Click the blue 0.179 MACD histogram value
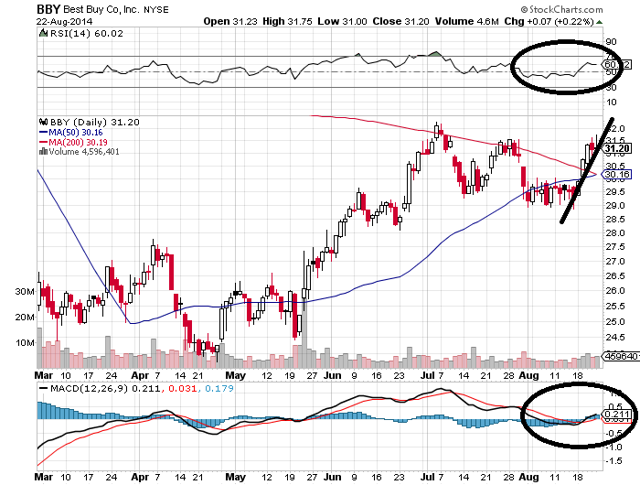Screen dimensions: 640x485 tap(219, 388)
